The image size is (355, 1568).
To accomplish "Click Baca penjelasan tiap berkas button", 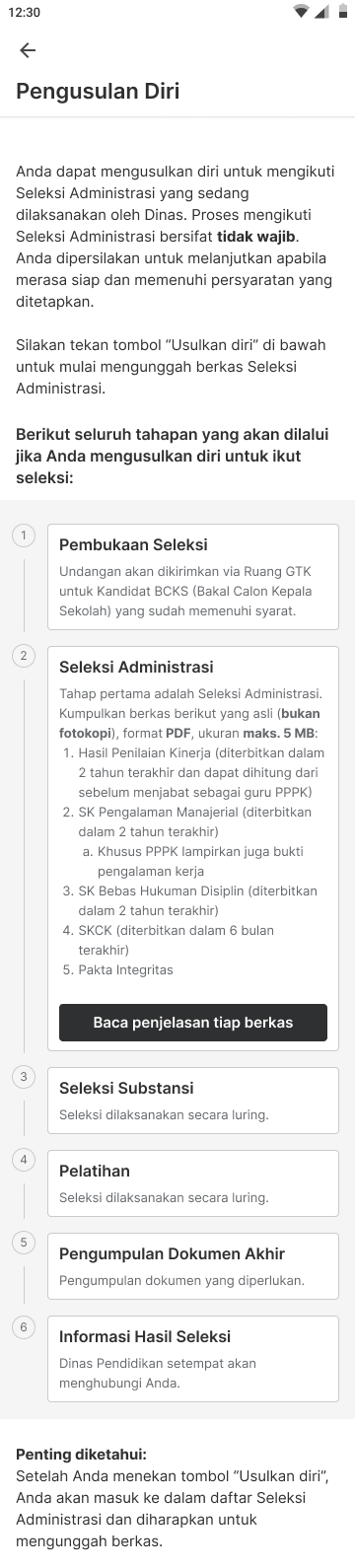I will pyautogui.click(x=193, y=1023).
